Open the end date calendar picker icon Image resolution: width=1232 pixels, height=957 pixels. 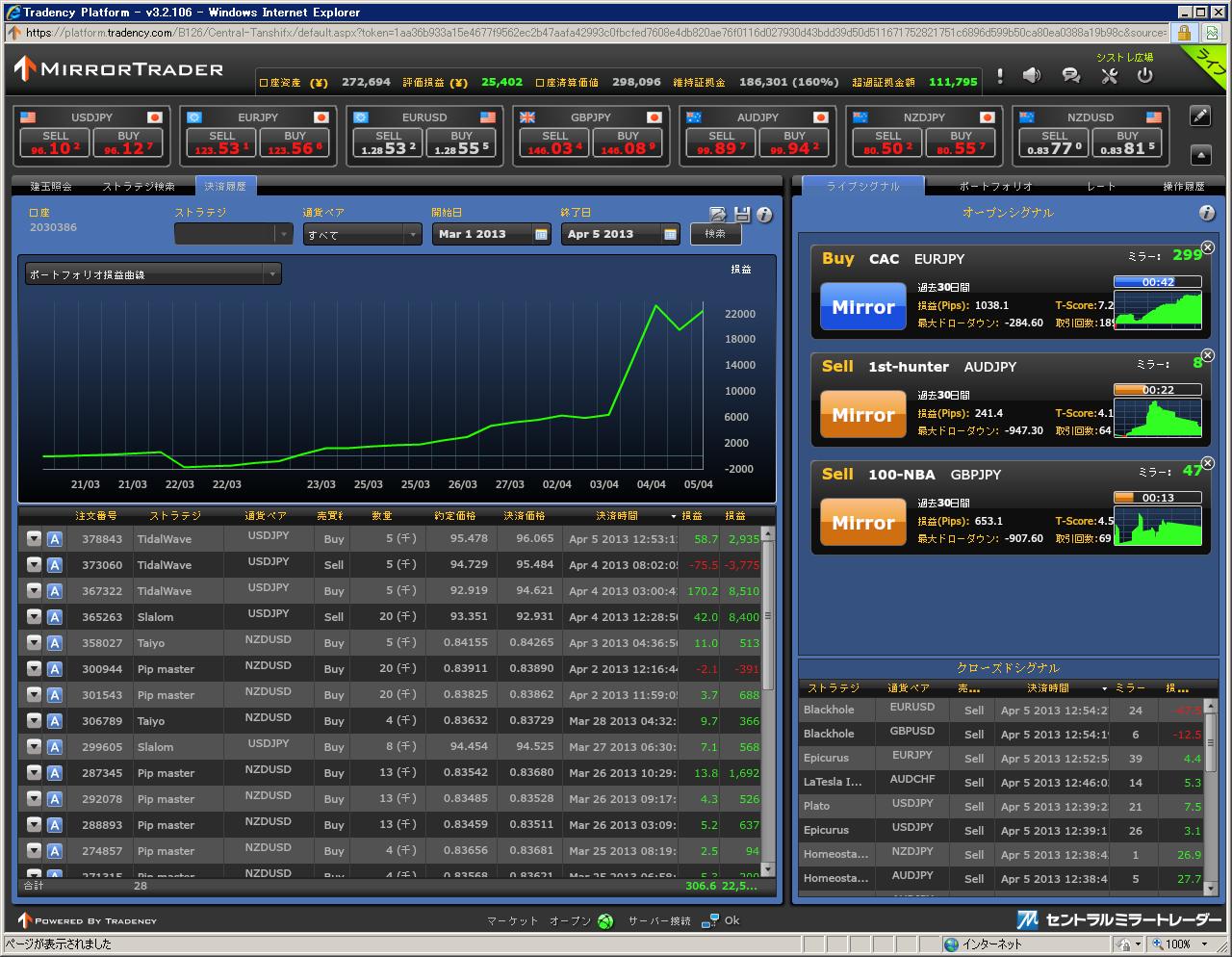(x=670, y=234)
